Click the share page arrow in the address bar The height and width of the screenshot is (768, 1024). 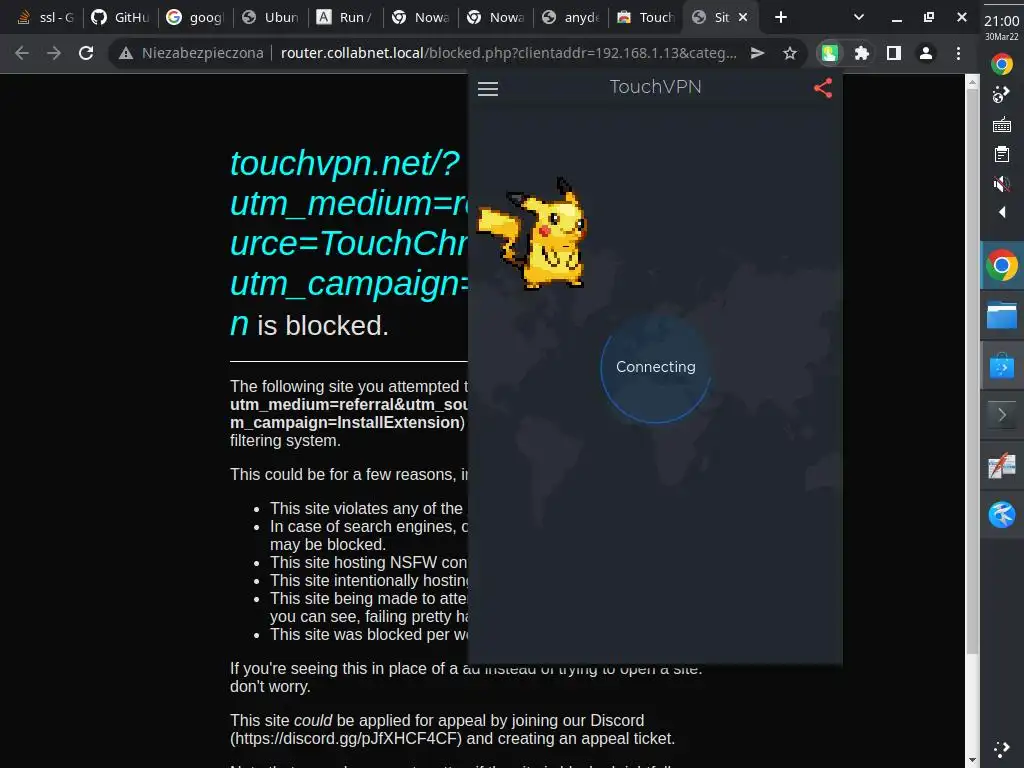pos(758,53)
